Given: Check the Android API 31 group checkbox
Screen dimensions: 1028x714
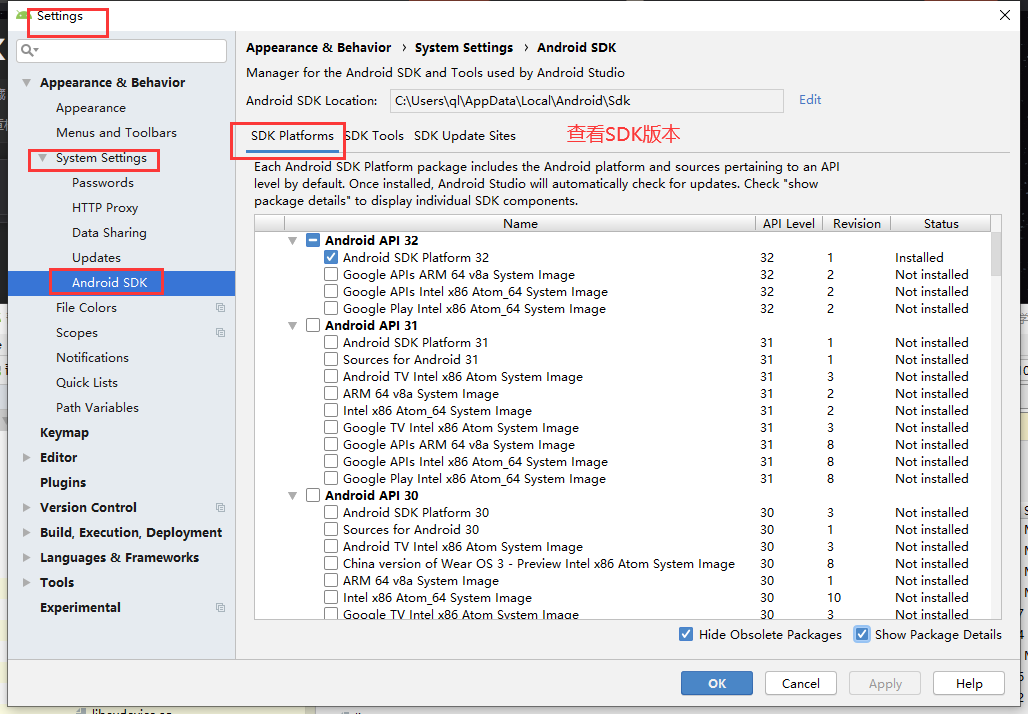Looking at the screenshot, I should 313,325.
